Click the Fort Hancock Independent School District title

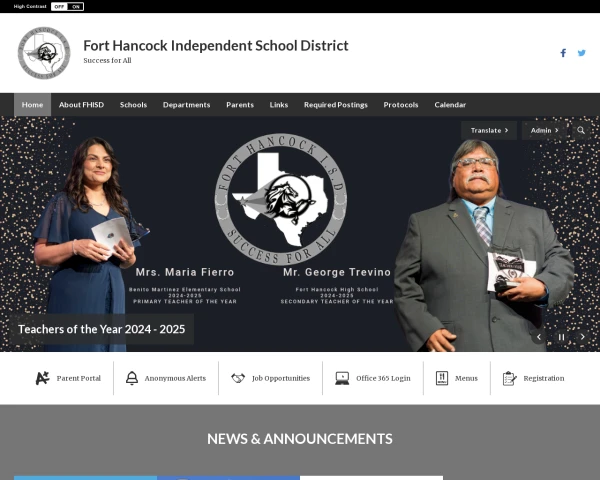216,46
